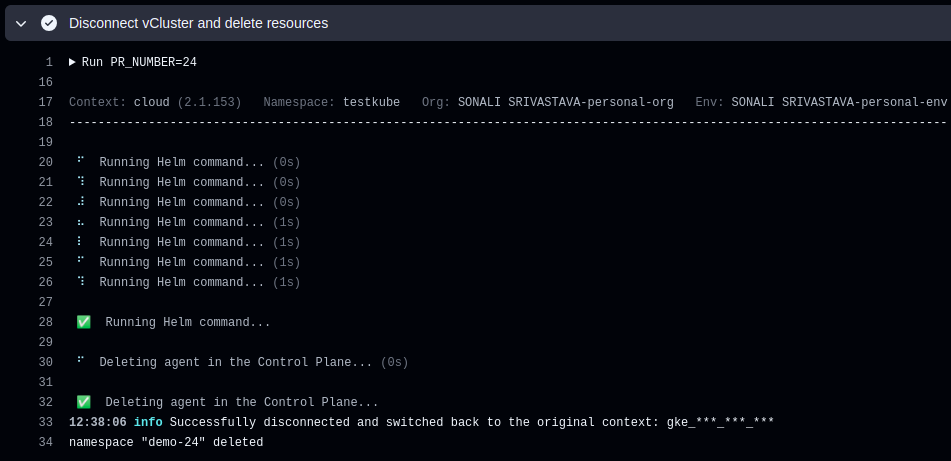Select log line number 34
This screenshot has height=461, width=951.
point(45,442)
